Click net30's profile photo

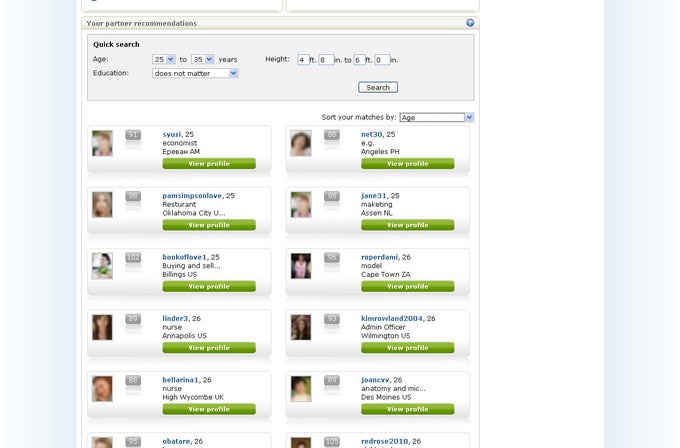pos(301,143)
